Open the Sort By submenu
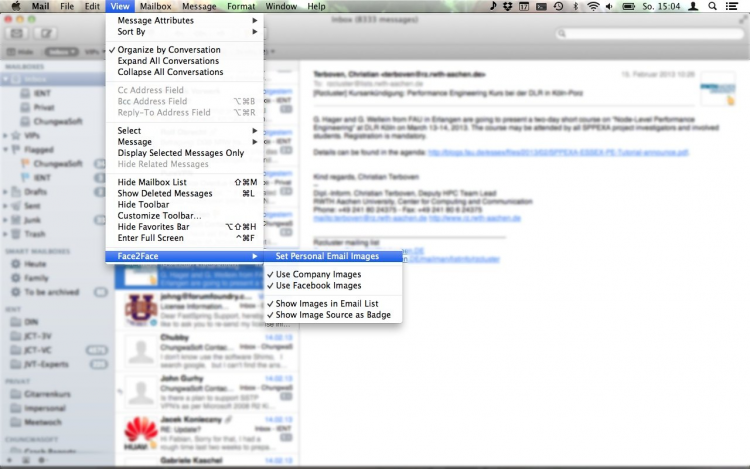 click(185, 32)
